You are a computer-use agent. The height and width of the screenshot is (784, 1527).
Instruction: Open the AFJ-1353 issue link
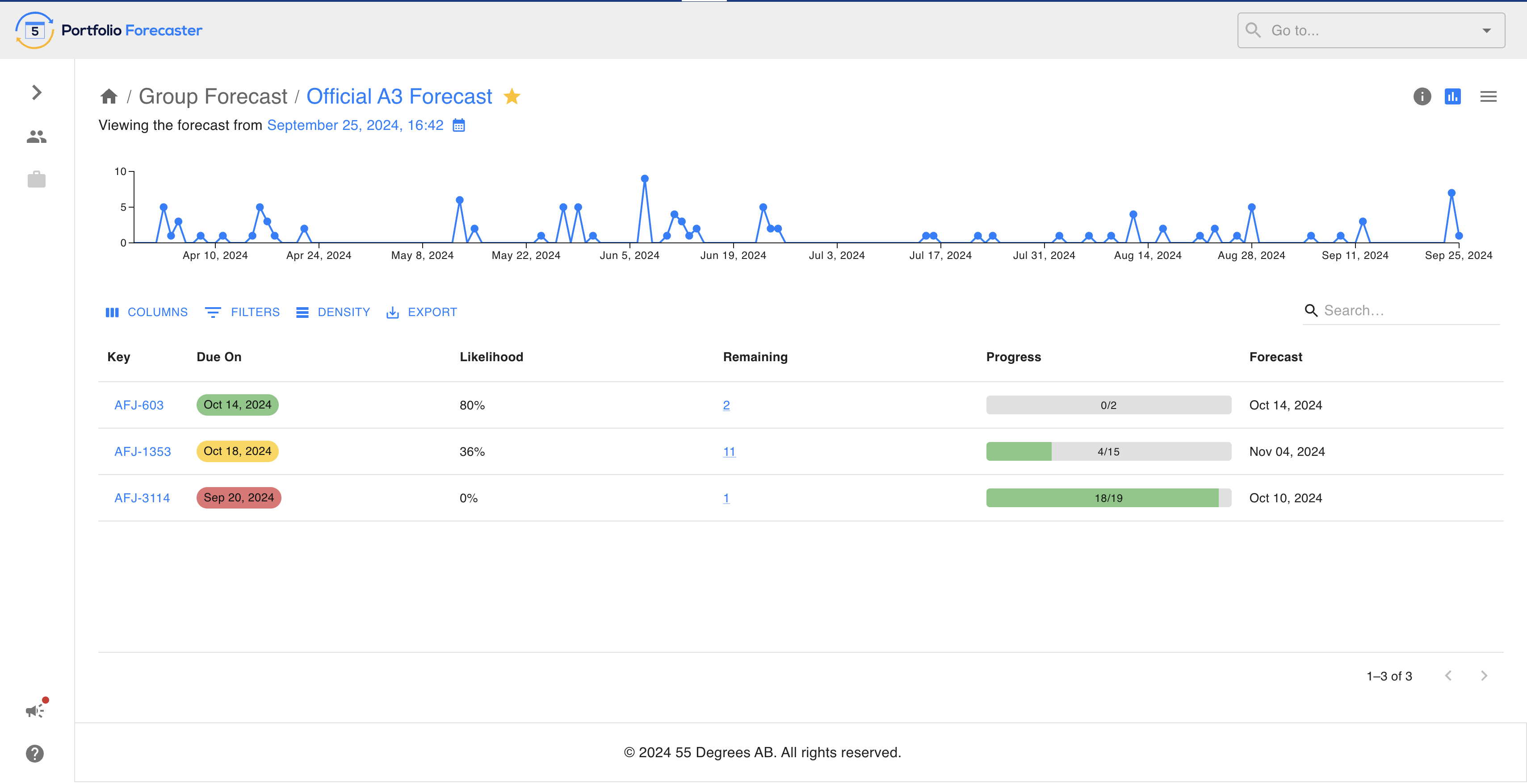click(x=142, y=452)
